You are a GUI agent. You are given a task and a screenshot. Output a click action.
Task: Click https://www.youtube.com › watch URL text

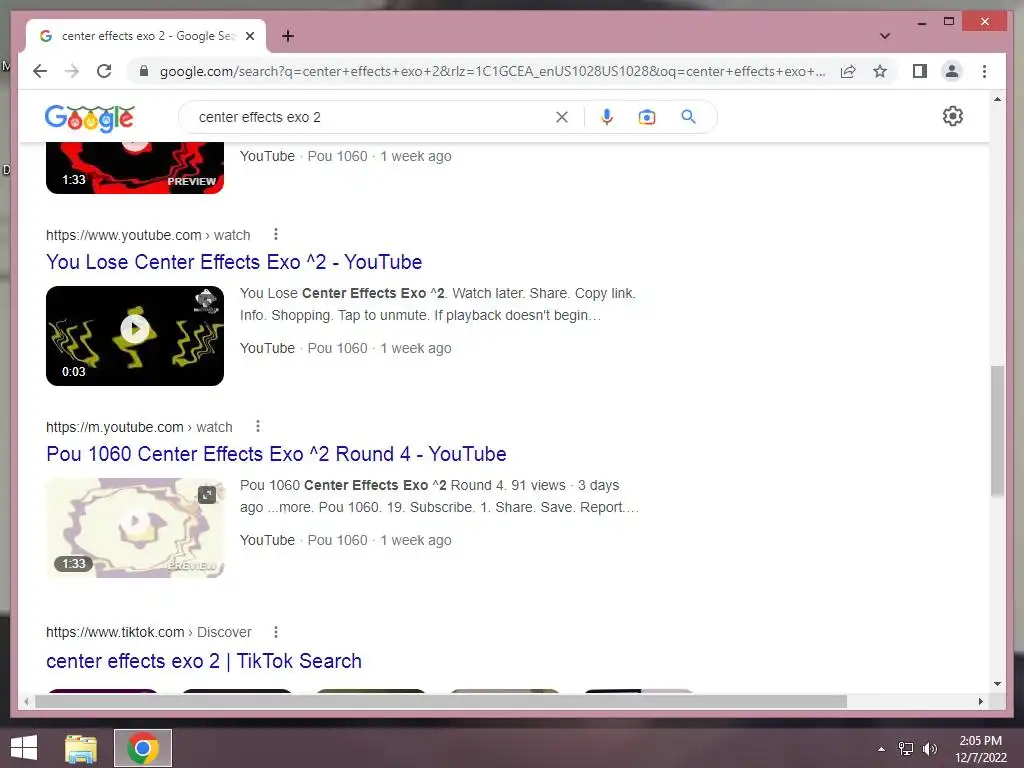[148, 235]
